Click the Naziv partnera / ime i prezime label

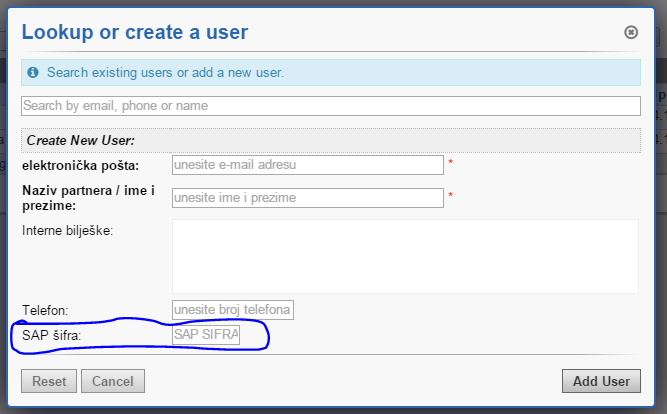pos(88,198)
